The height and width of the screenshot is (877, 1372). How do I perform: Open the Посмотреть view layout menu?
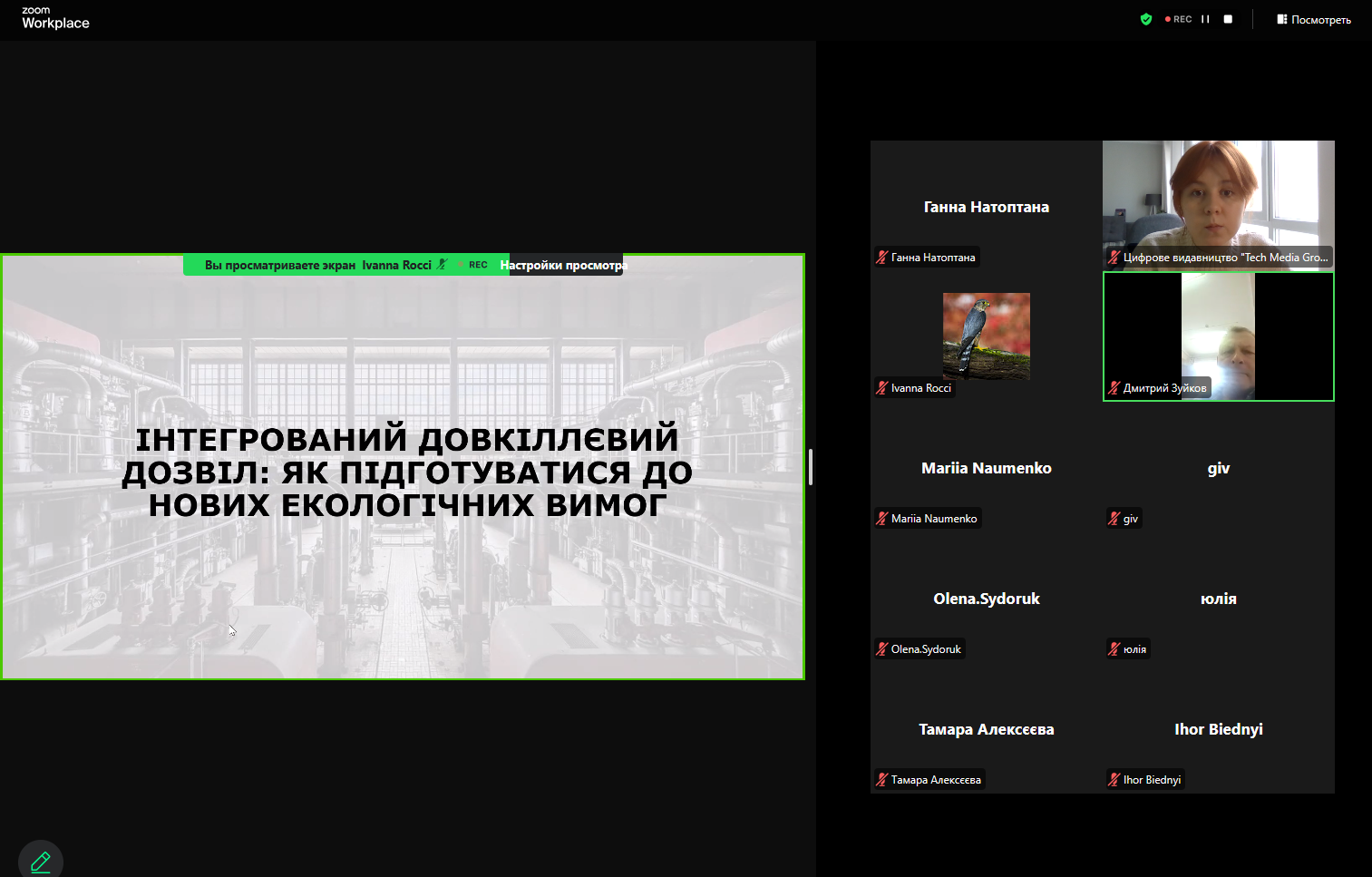pos(1314,19)
